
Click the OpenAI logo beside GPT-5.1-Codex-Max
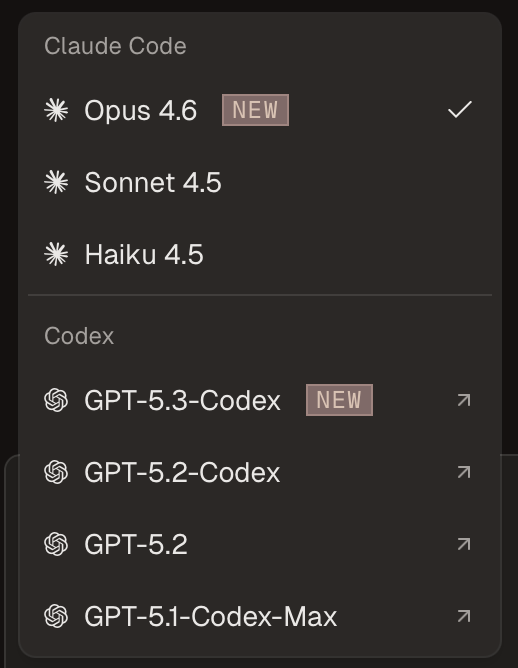click(x=56, y=616)
